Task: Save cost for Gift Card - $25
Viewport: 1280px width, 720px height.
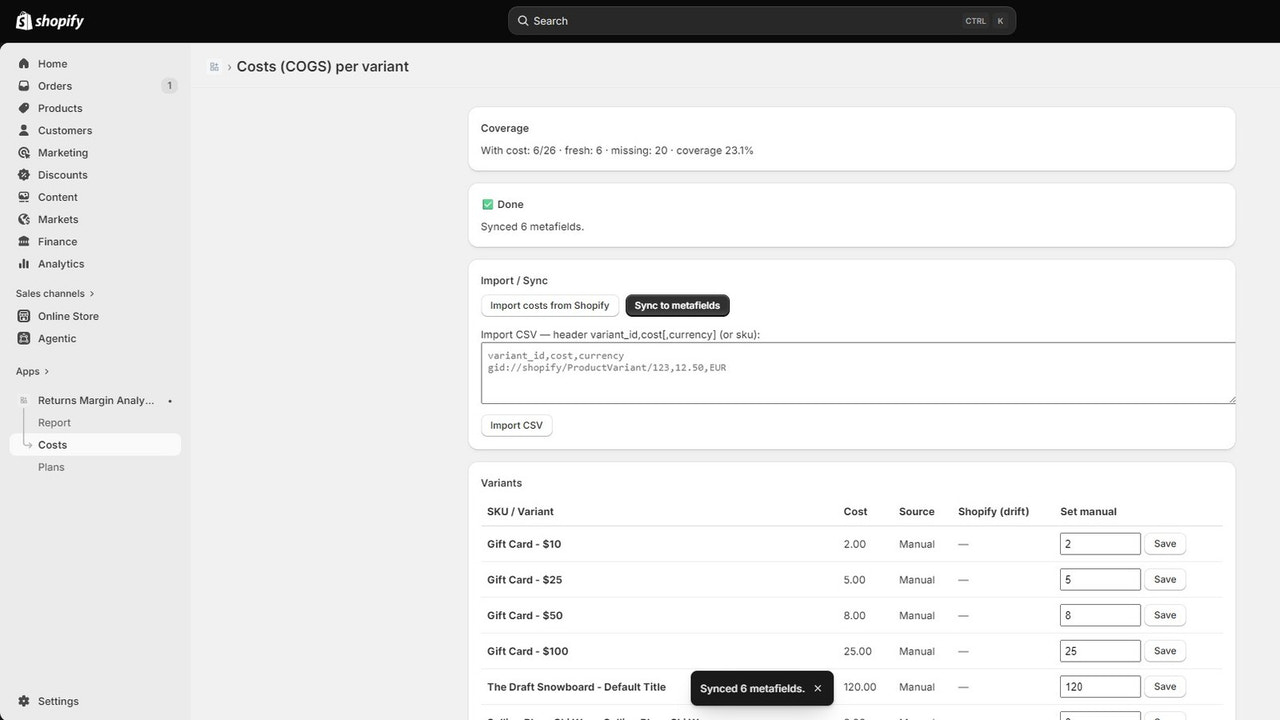Action: point(1165,579)
